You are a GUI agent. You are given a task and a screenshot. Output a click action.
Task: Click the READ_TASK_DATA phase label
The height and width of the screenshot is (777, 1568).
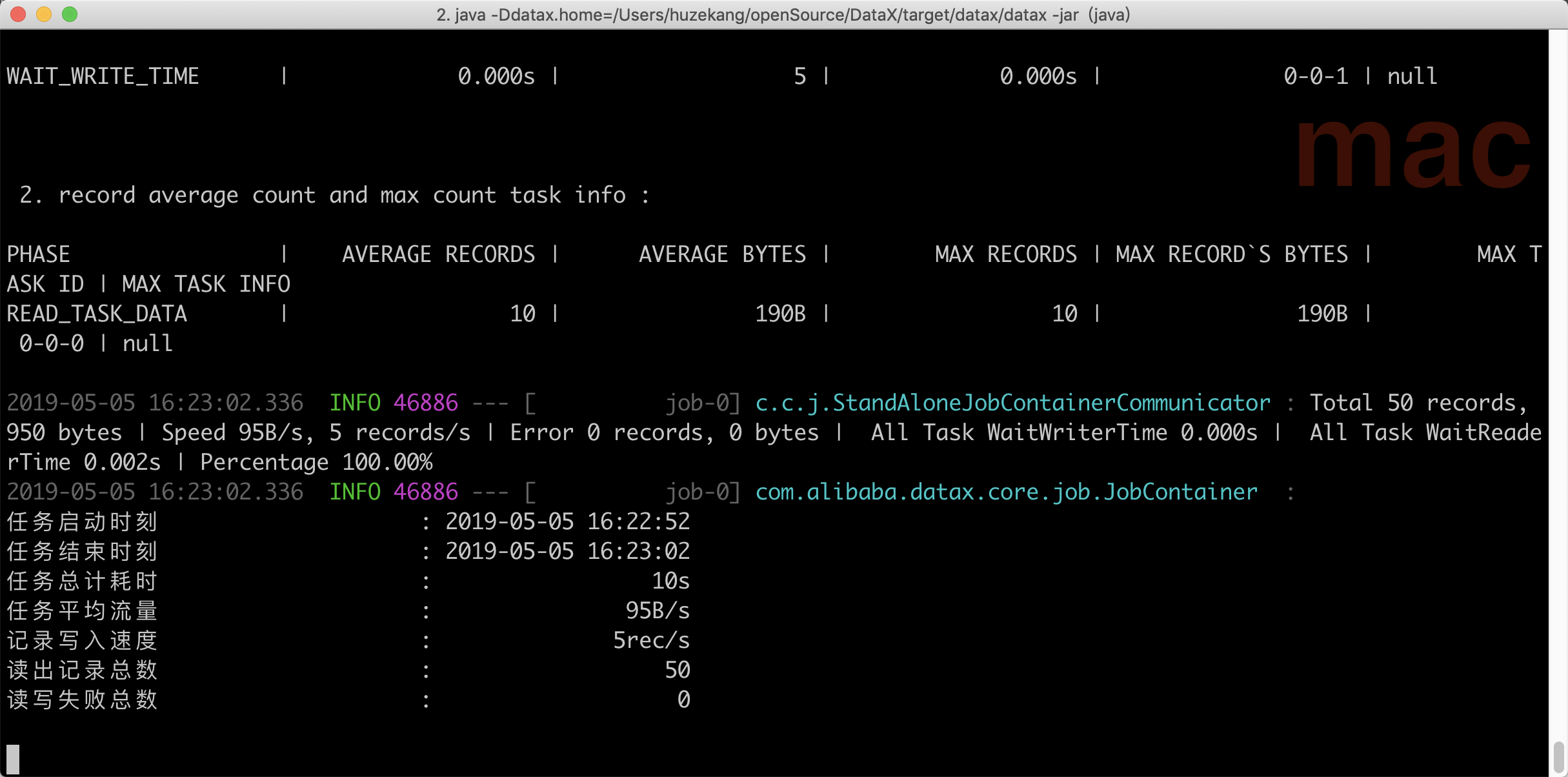click(97, 314)
